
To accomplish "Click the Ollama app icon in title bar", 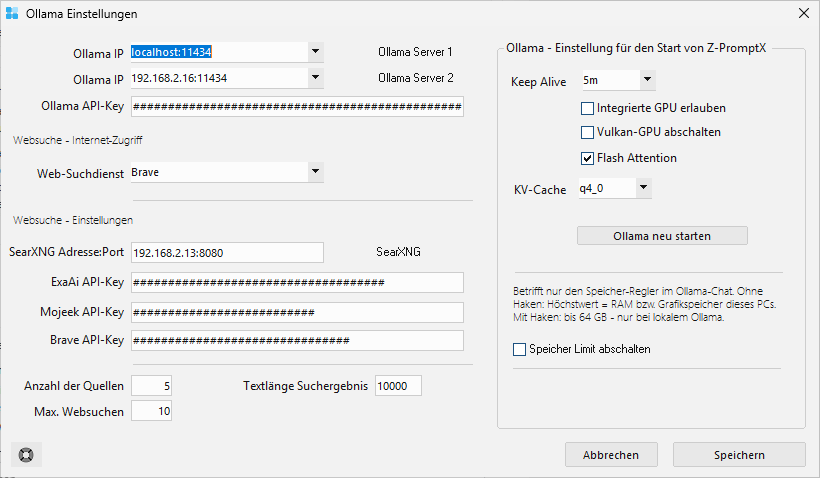I will [12, 13].
